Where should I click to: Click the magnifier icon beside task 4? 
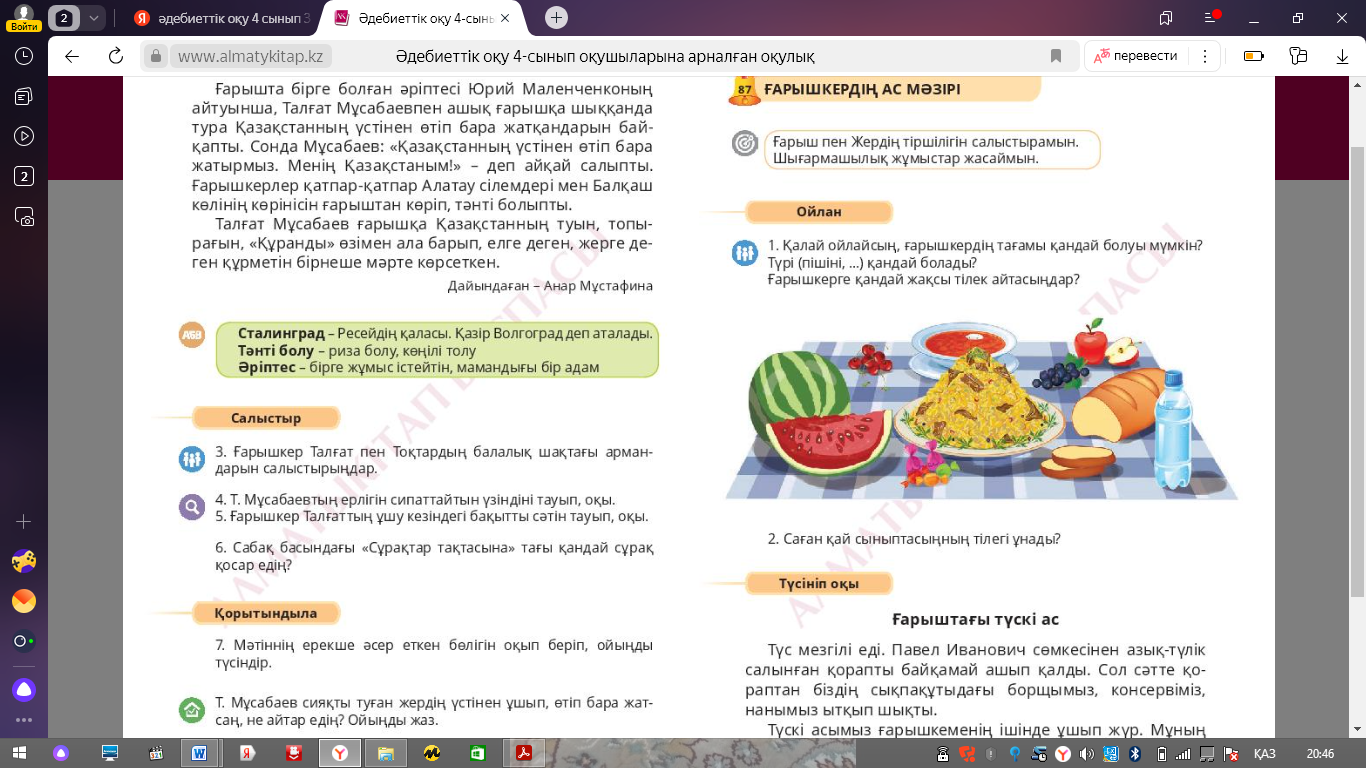(191, 508)
